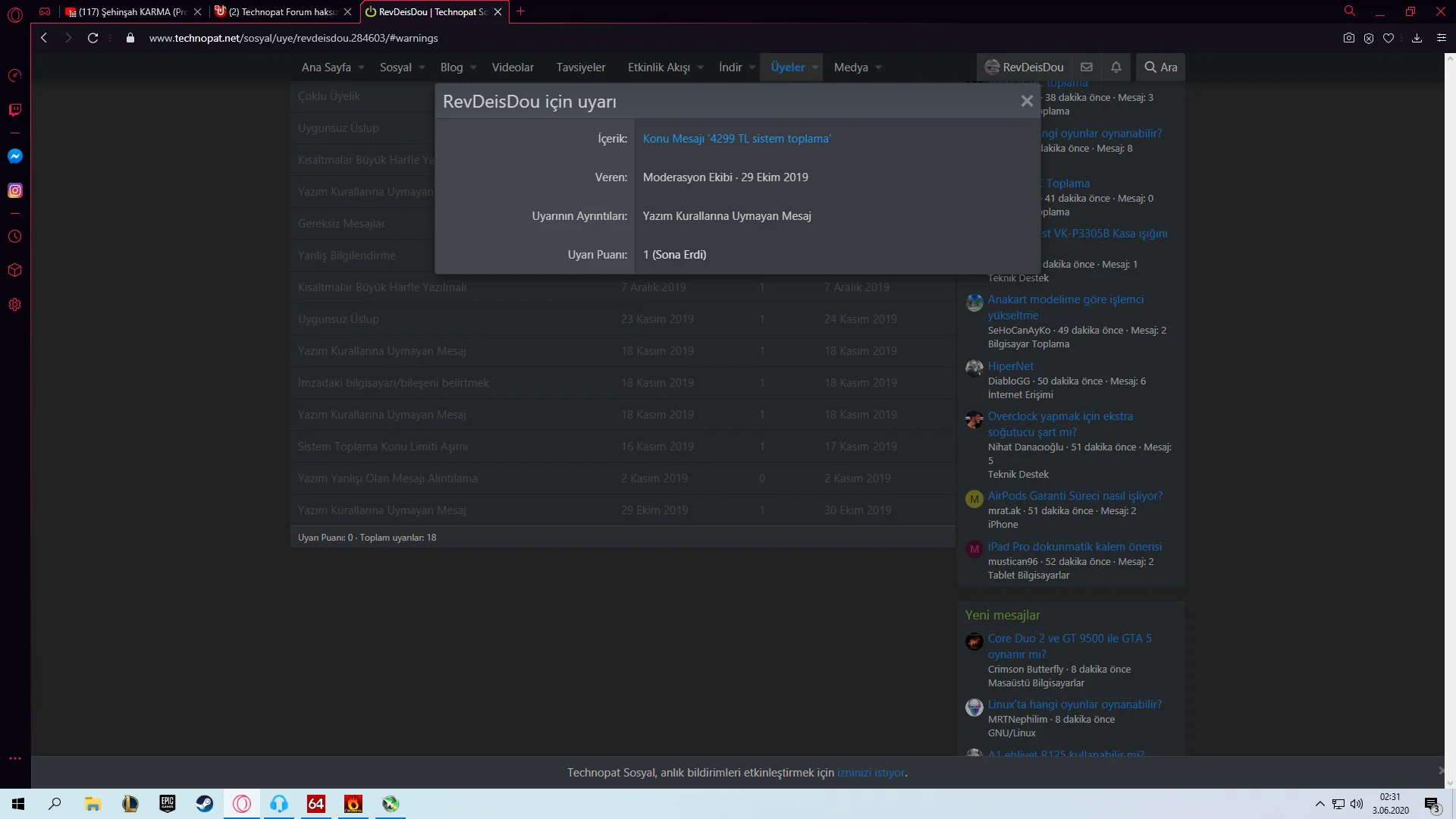This screenshot has width=1456, height=819.
Task: Open sidebar settings gear icon
Action: coord(15,305)
